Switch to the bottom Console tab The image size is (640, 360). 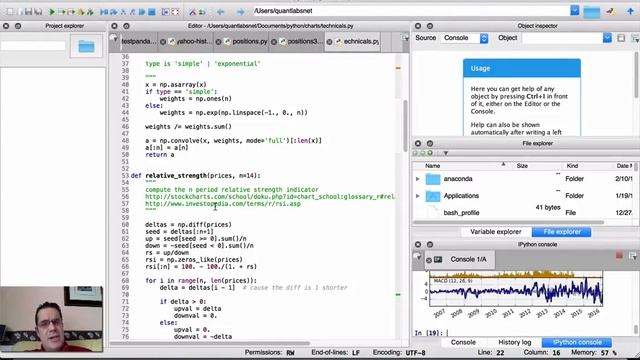click(x=463, y=342)
